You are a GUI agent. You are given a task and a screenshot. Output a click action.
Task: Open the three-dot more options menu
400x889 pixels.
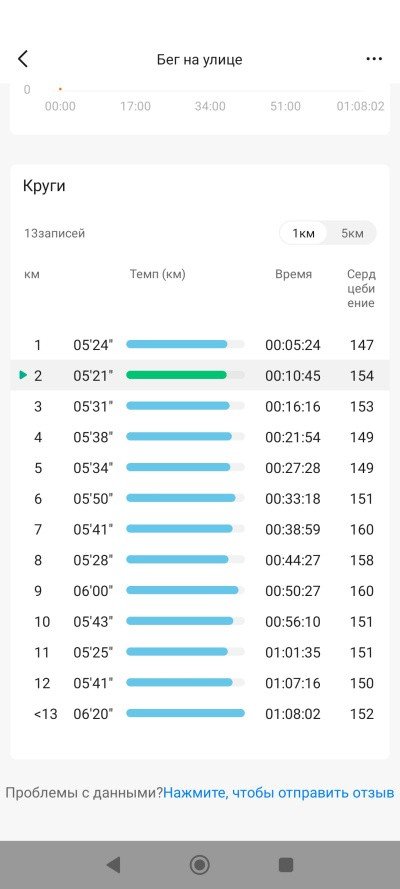(x=374, y=59)
